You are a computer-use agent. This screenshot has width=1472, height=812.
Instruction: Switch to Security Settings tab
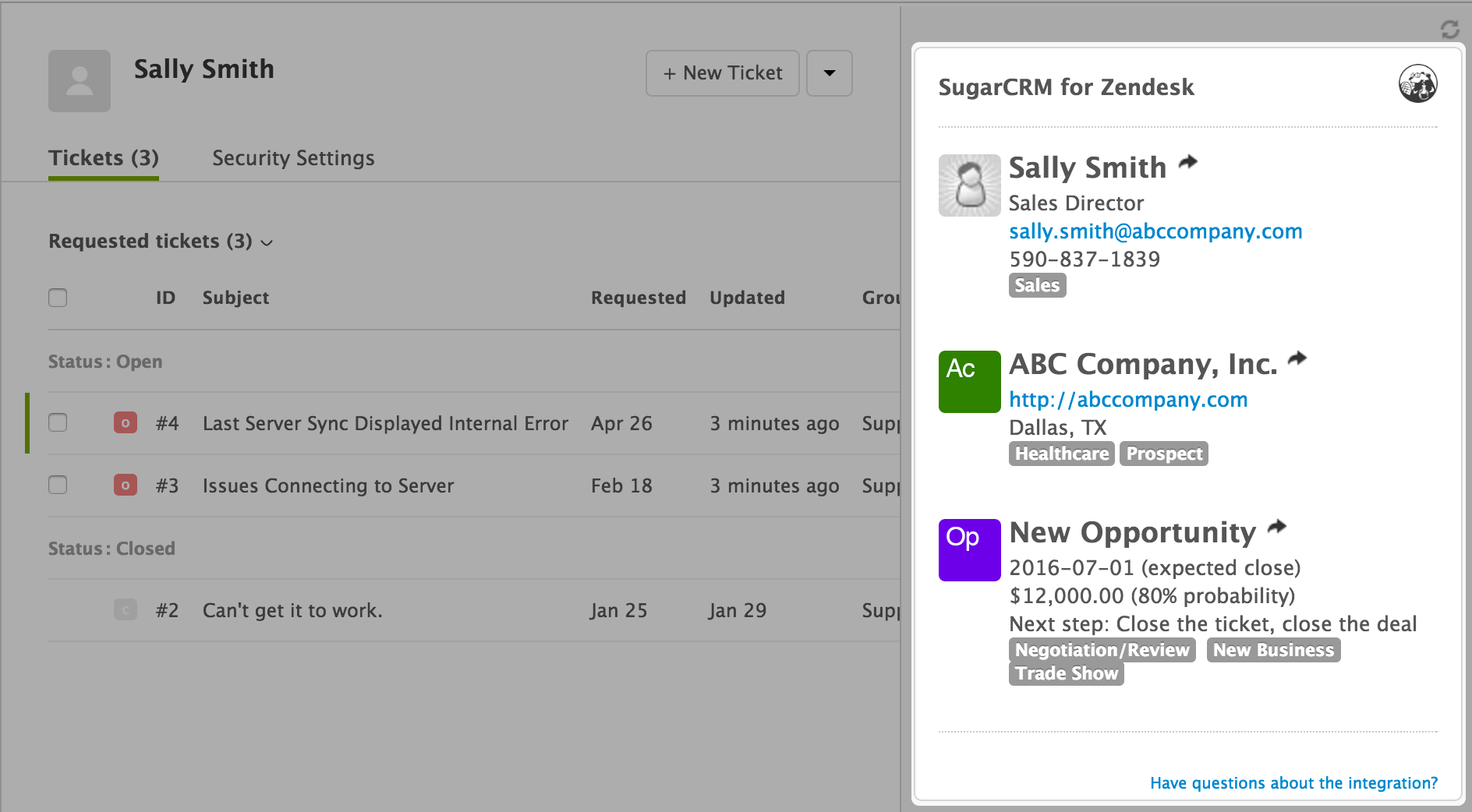tap(293, 158)
